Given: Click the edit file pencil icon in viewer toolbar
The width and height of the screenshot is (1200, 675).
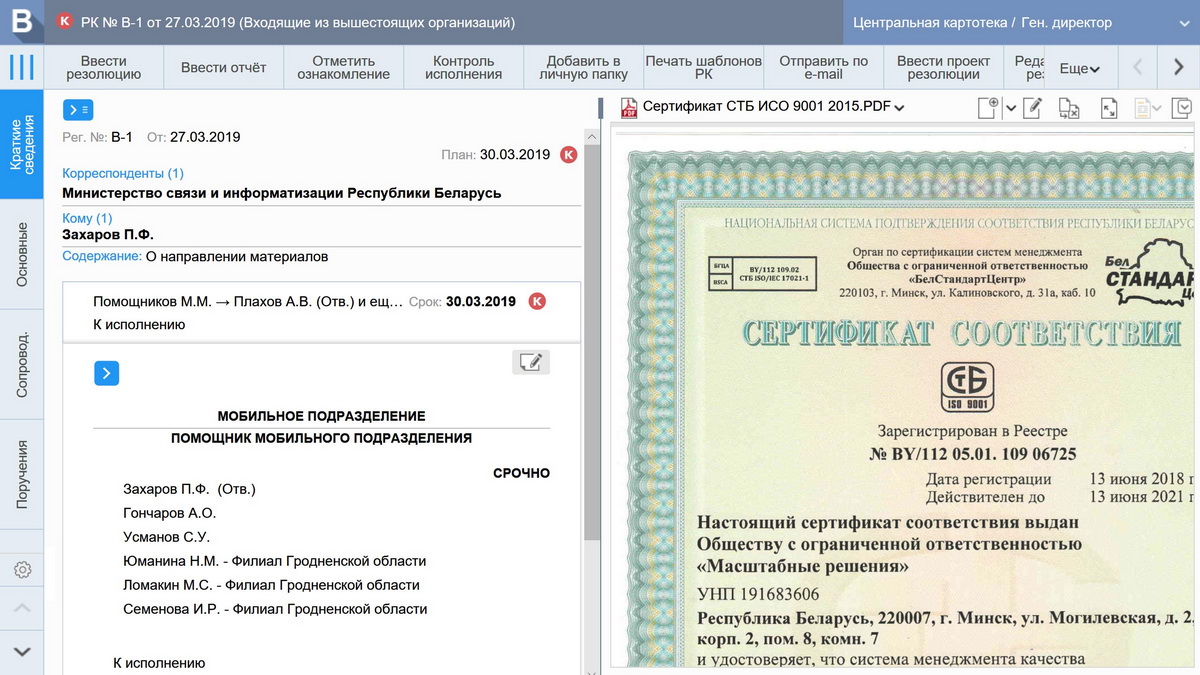Looking at the screenshot, I should 1033,108.
